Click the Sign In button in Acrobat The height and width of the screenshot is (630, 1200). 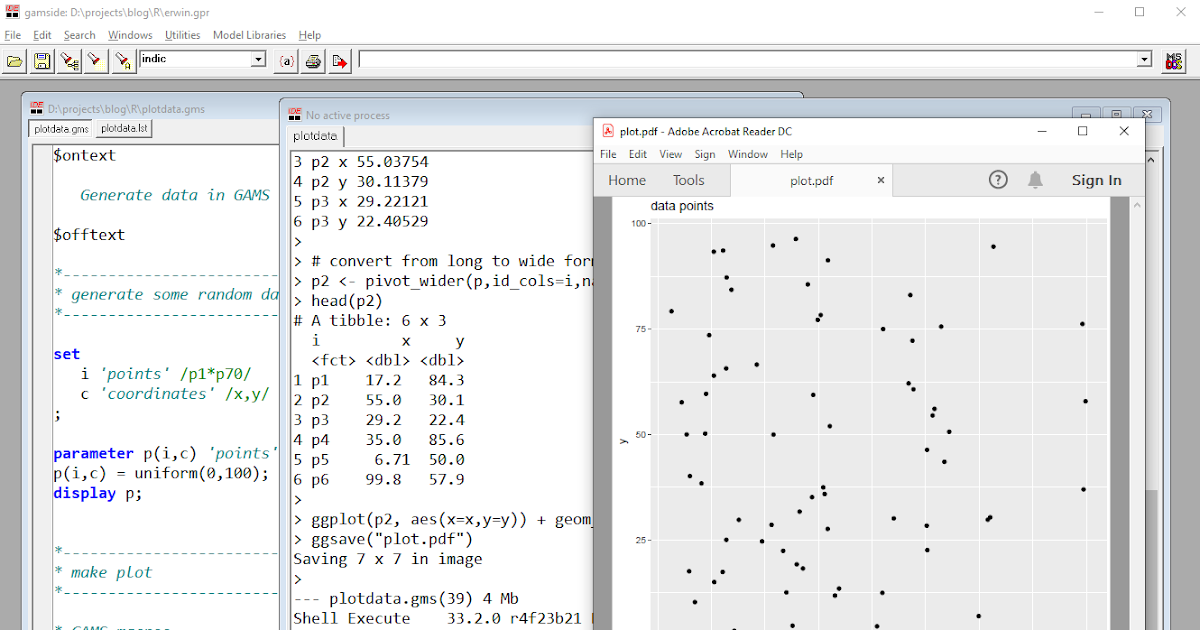[x=1096, y=180]
